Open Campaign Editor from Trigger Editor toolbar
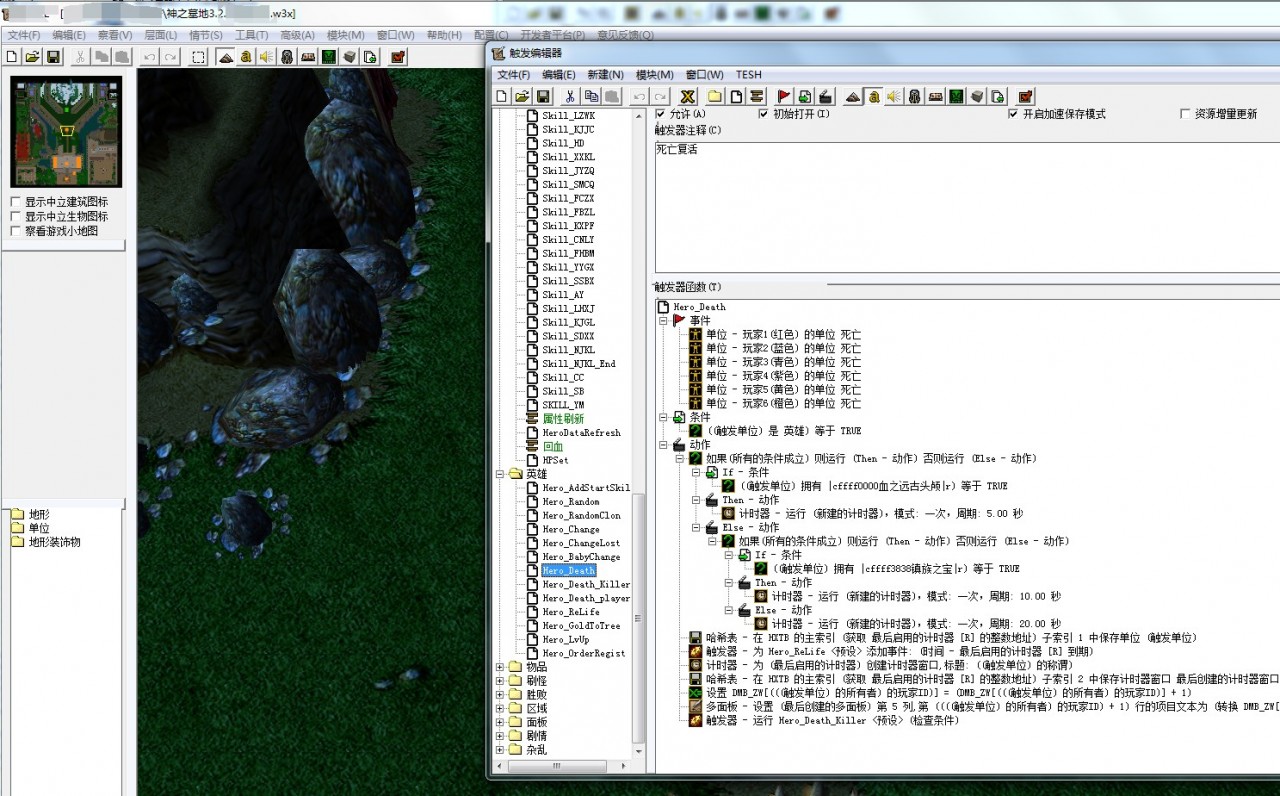1280x796 pixels. point(936,96)
